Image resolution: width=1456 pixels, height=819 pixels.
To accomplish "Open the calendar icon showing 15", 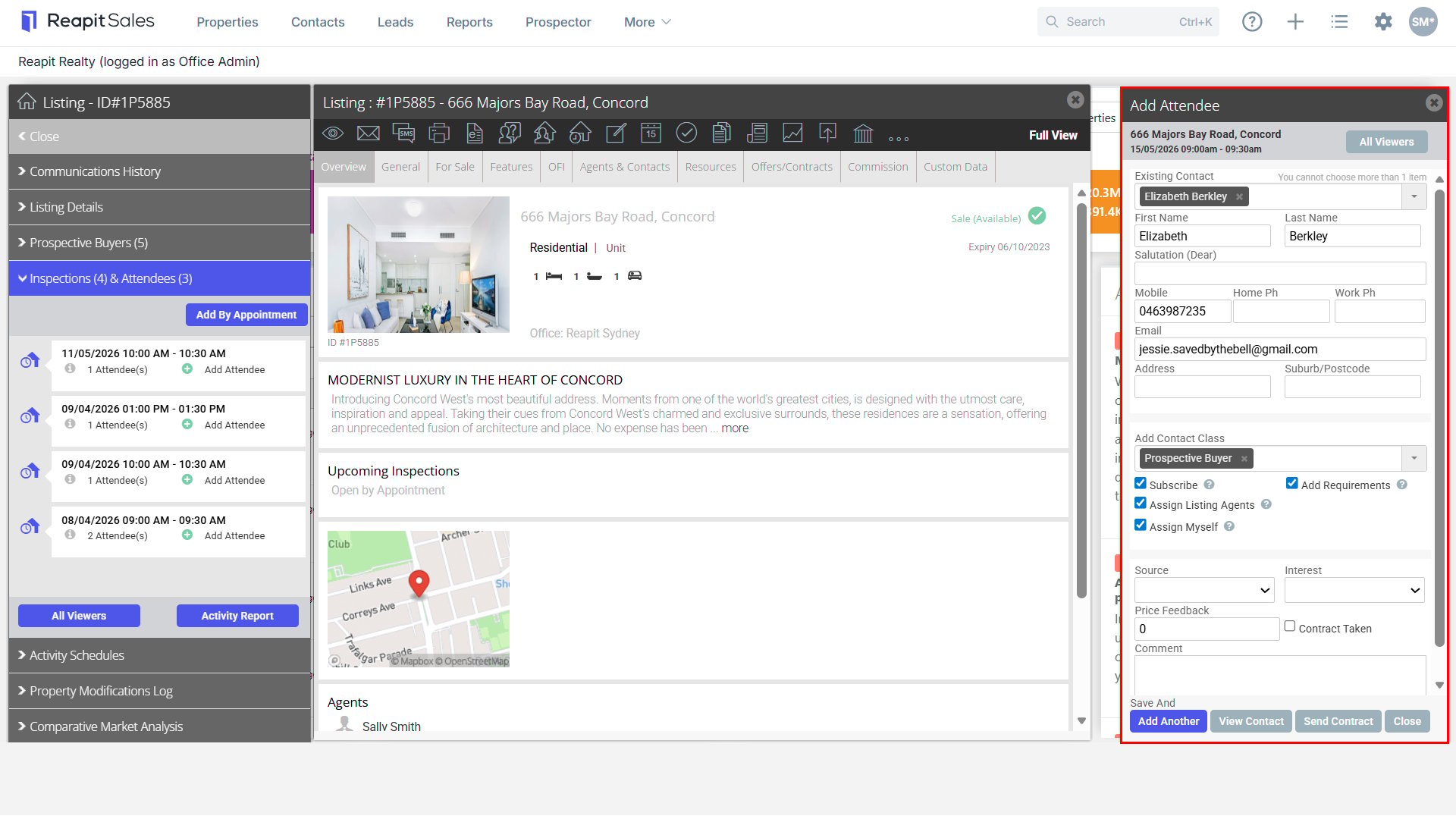I will 651,133.
